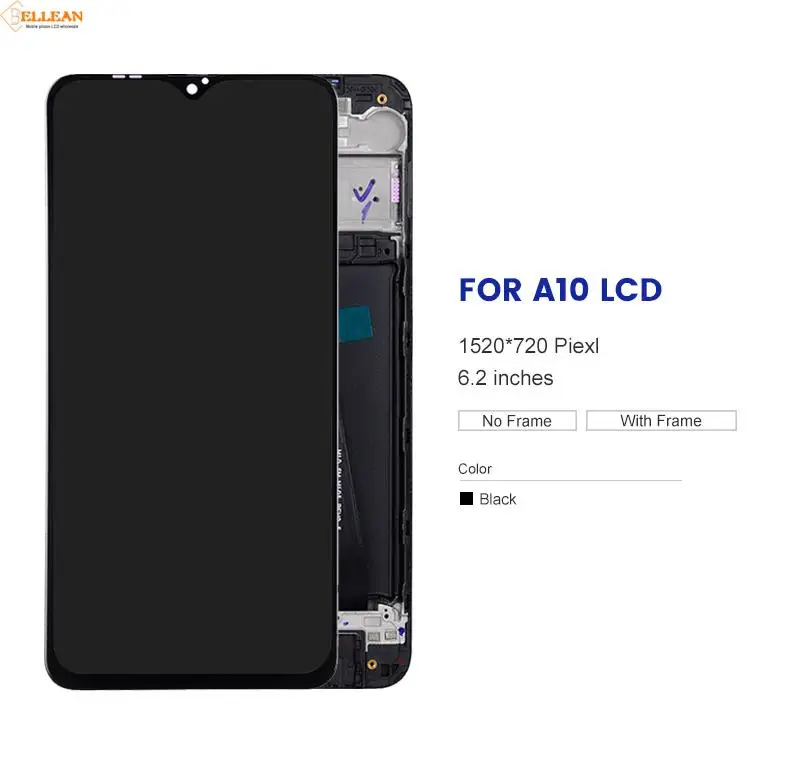Viewport: 800px width, 772px height.
Task: Click the gold screw at the frame bottom
Action: pyautogui.click(x=372, y=664)
